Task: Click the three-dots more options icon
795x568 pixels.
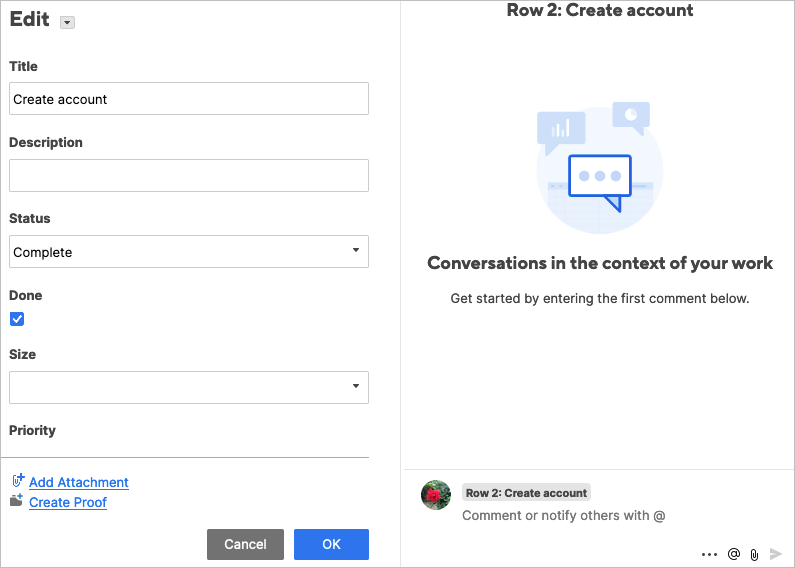Action: [x=709, y=554]
